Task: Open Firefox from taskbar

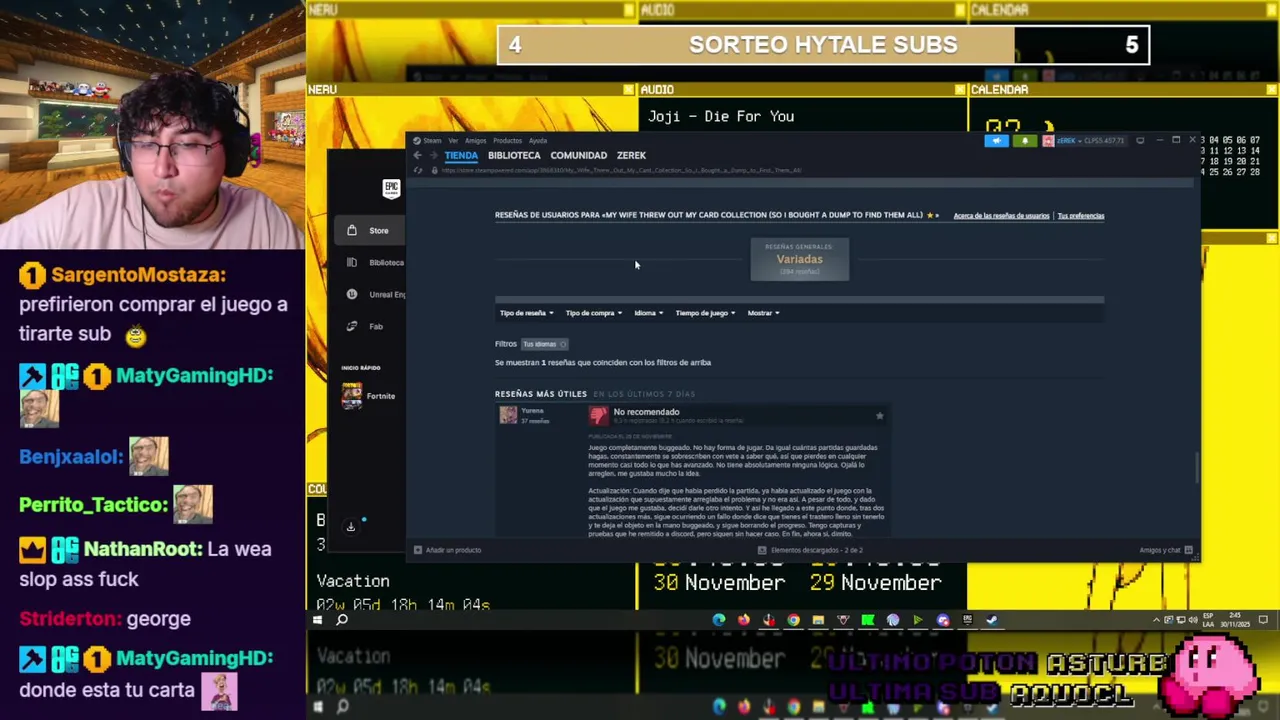Action: [x=744, y=620]
